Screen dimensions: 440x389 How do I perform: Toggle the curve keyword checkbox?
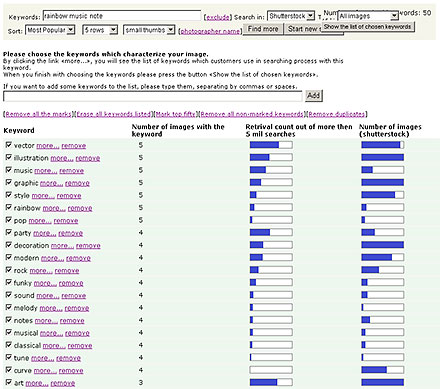pos(9,370)
